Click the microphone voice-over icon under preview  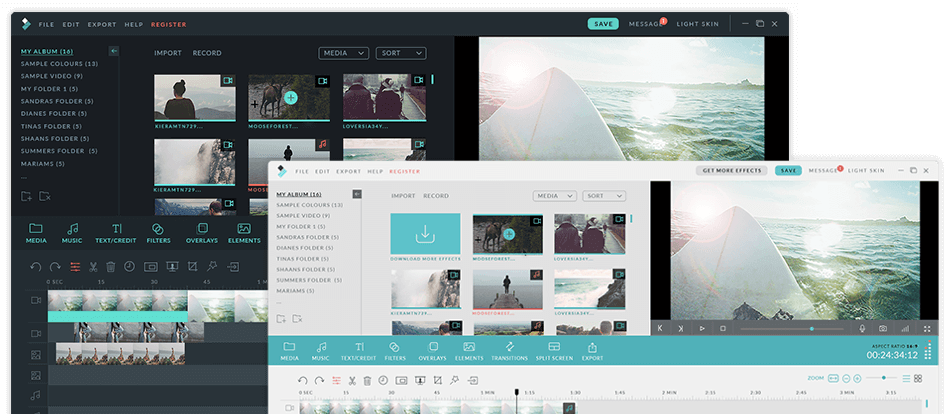862,328
